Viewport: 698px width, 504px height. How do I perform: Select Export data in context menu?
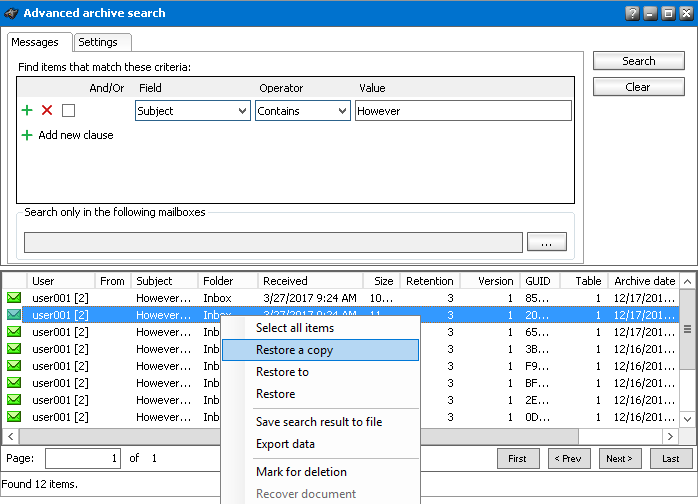[285, 444]
